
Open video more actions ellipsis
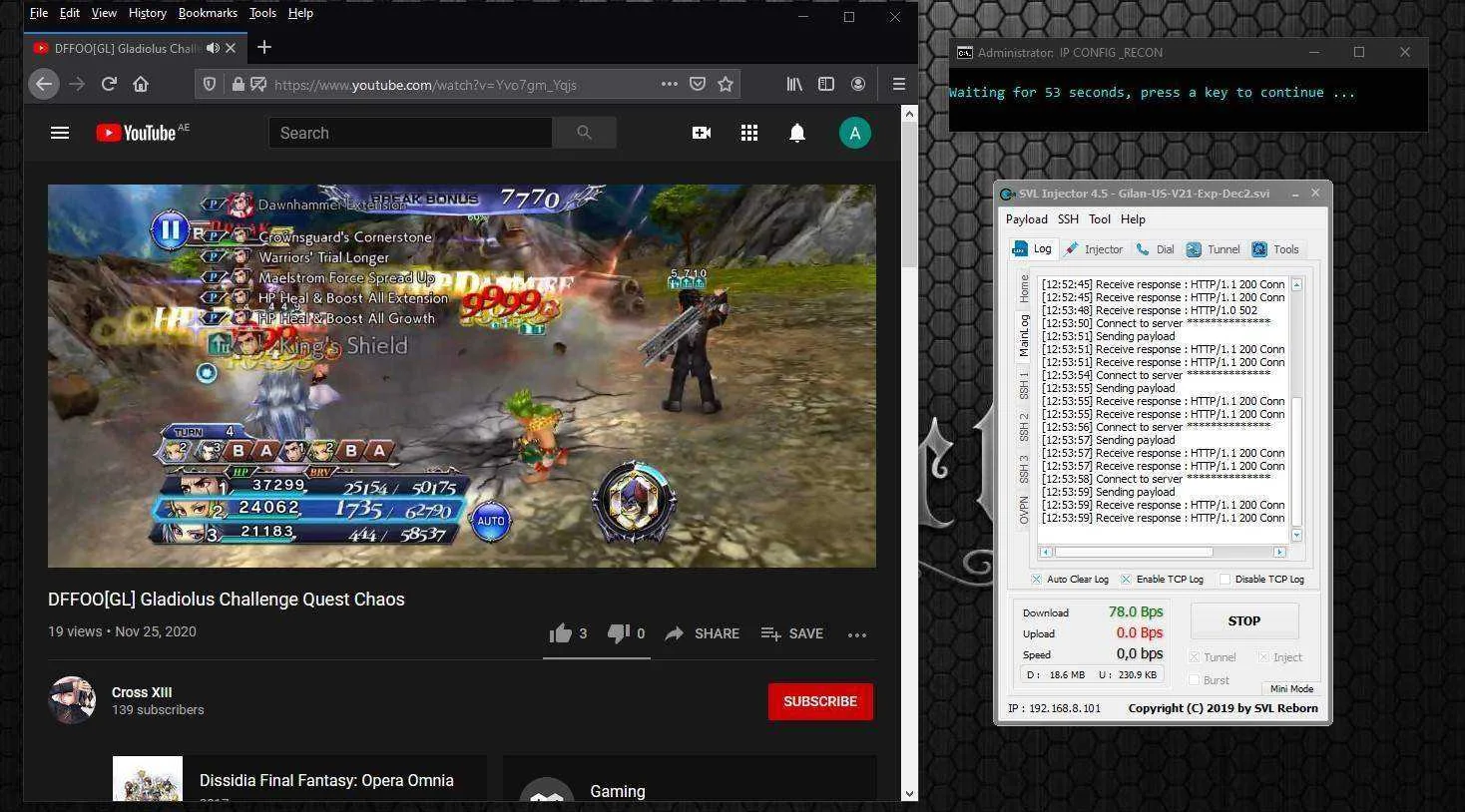[x=857, y=634]
